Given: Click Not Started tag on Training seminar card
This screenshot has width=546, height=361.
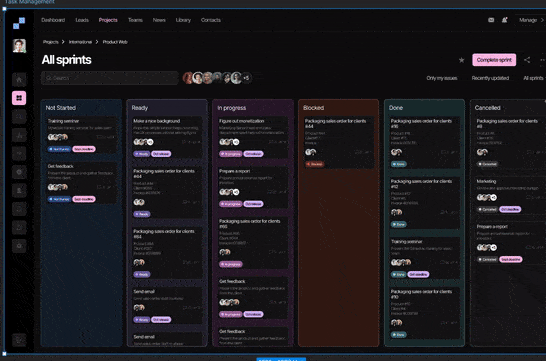Looking at the screenshot, I should pos(59,149).
